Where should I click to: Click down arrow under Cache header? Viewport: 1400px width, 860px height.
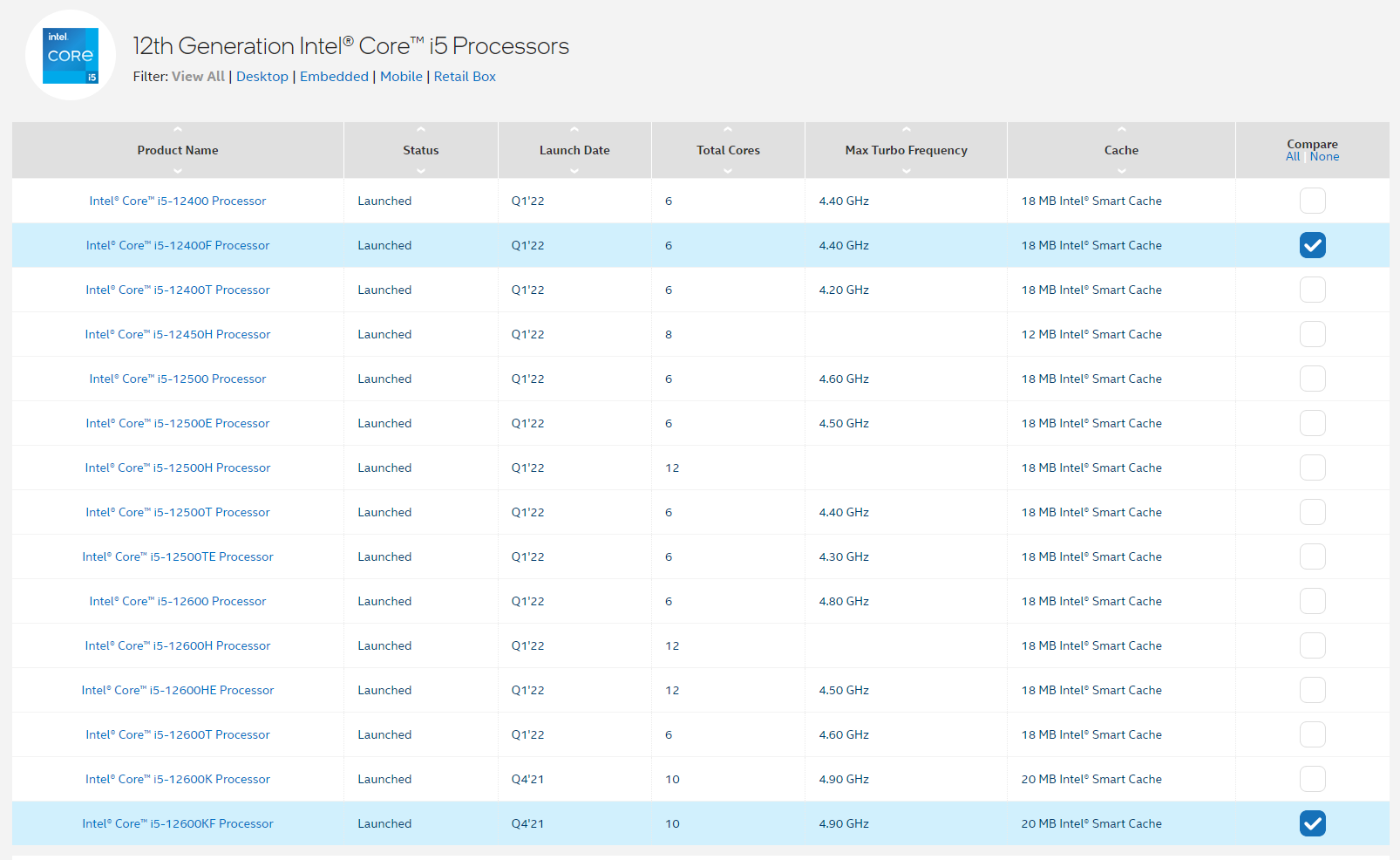point(1122,171)
